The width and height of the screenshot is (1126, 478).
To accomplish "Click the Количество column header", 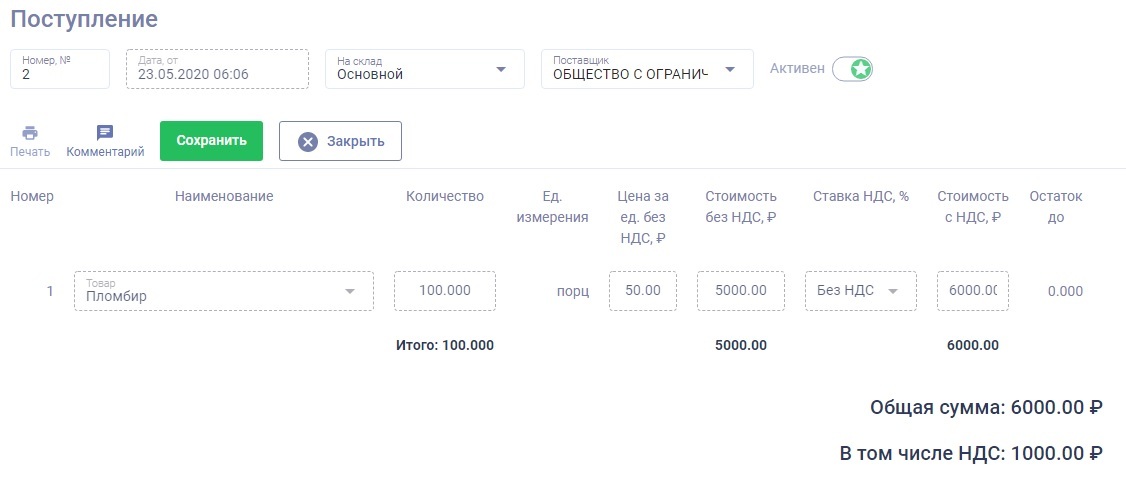I will click(x=445, y=196).
